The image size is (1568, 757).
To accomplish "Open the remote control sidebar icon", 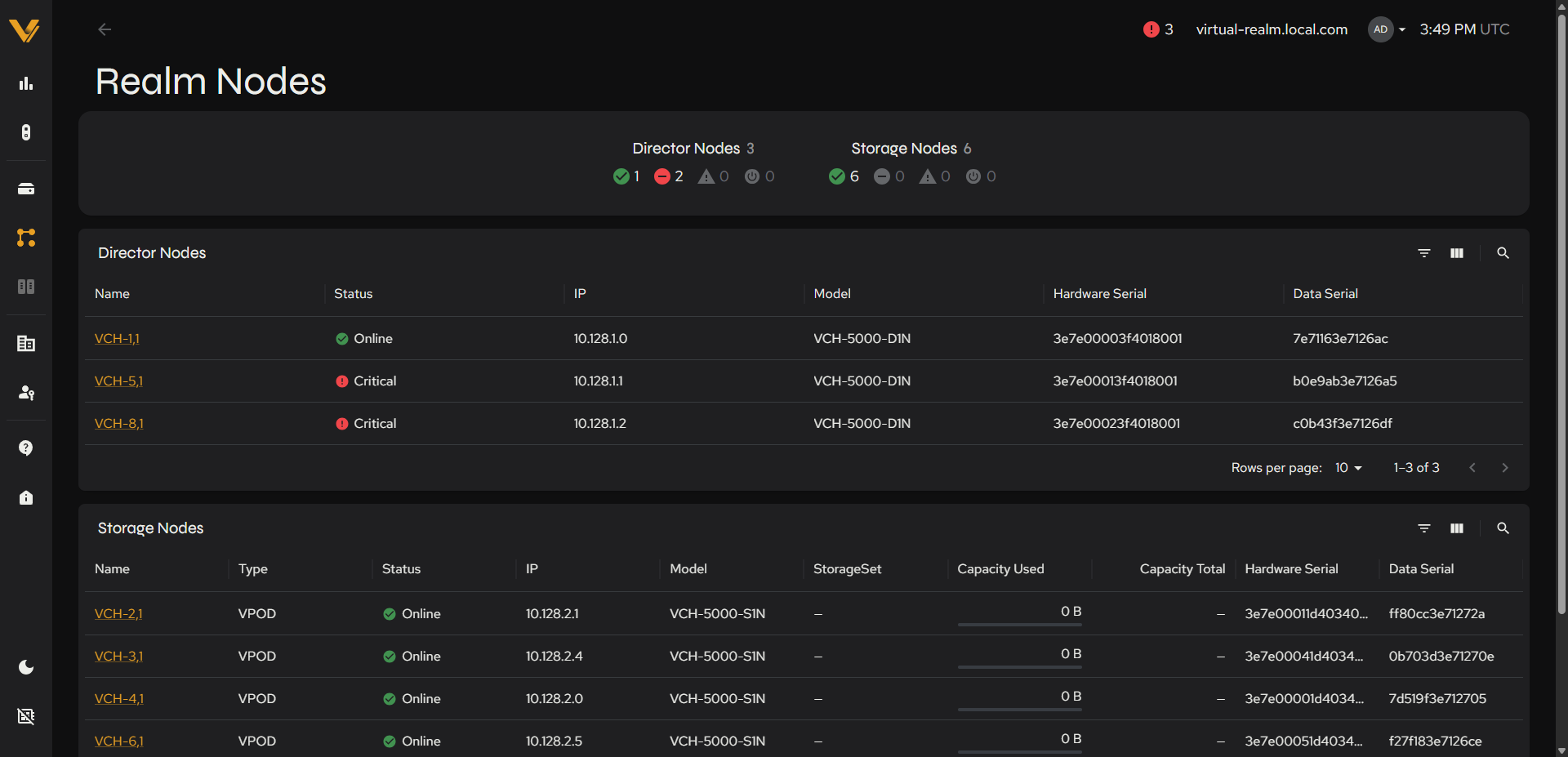I will [26, 132].
